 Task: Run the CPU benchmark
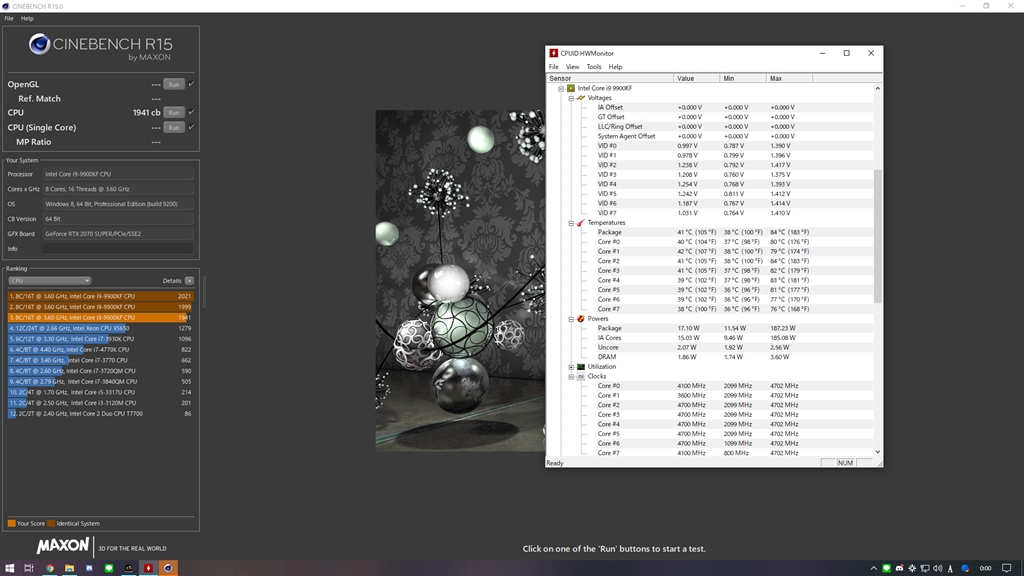(x=174, y=112)
